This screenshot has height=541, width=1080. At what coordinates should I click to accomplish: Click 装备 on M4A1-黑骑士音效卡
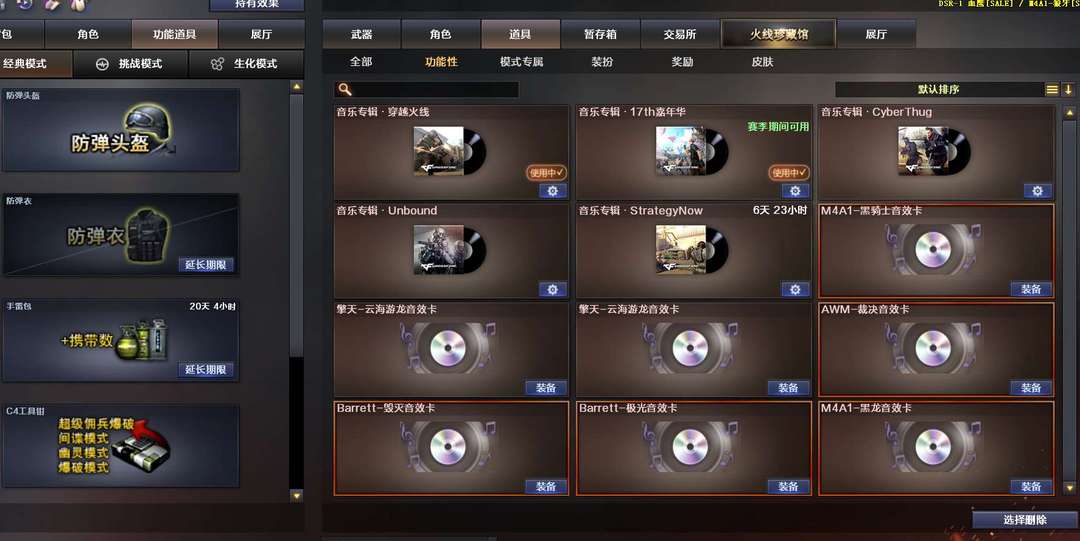1030,289
